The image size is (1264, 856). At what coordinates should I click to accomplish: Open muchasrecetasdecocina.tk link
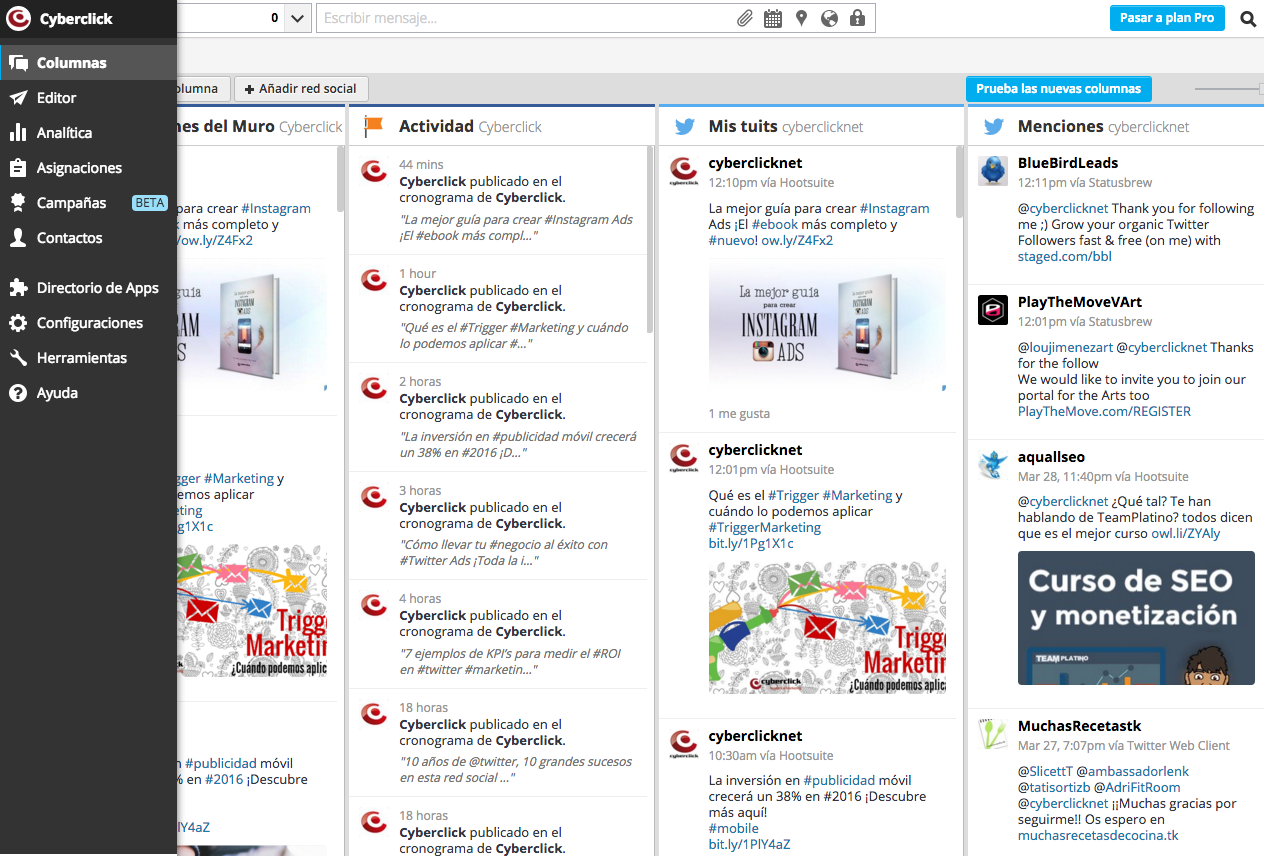(1098, 835)
